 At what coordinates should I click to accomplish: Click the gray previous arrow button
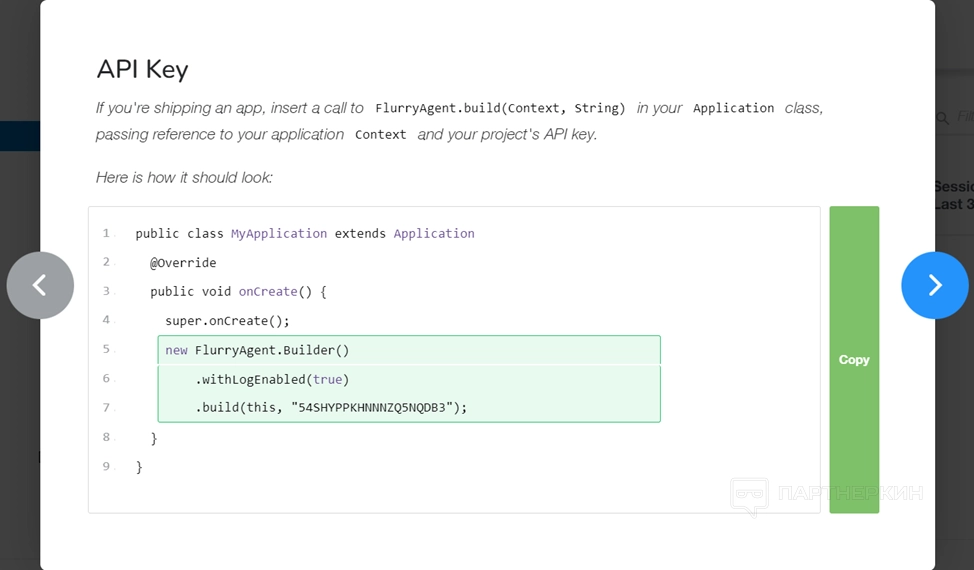(40, 285)
